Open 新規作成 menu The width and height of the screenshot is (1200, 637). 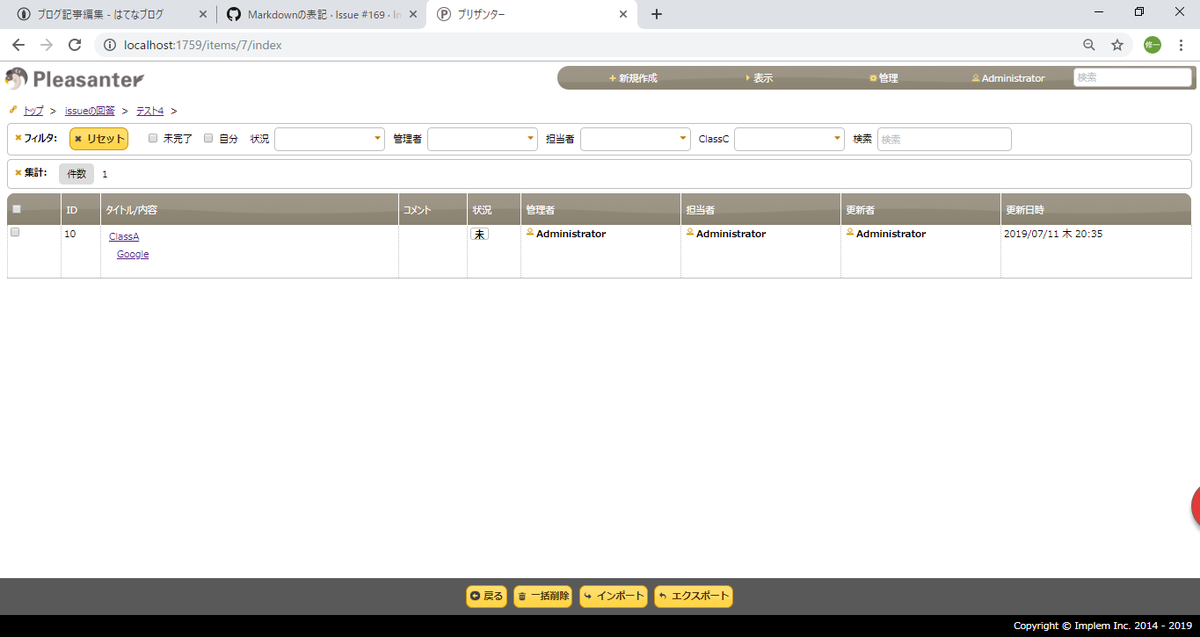point(633,78)
